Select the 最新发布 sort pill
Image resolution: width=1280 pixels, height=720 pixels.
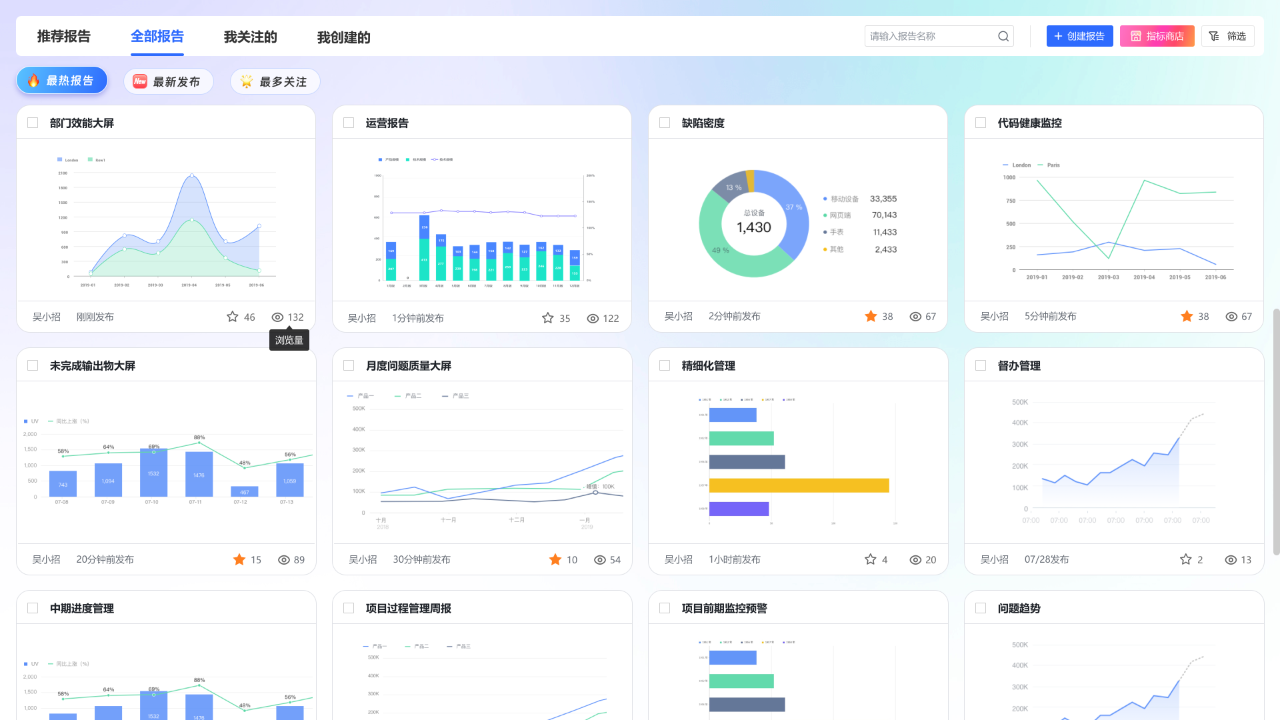tap(168, 81)
